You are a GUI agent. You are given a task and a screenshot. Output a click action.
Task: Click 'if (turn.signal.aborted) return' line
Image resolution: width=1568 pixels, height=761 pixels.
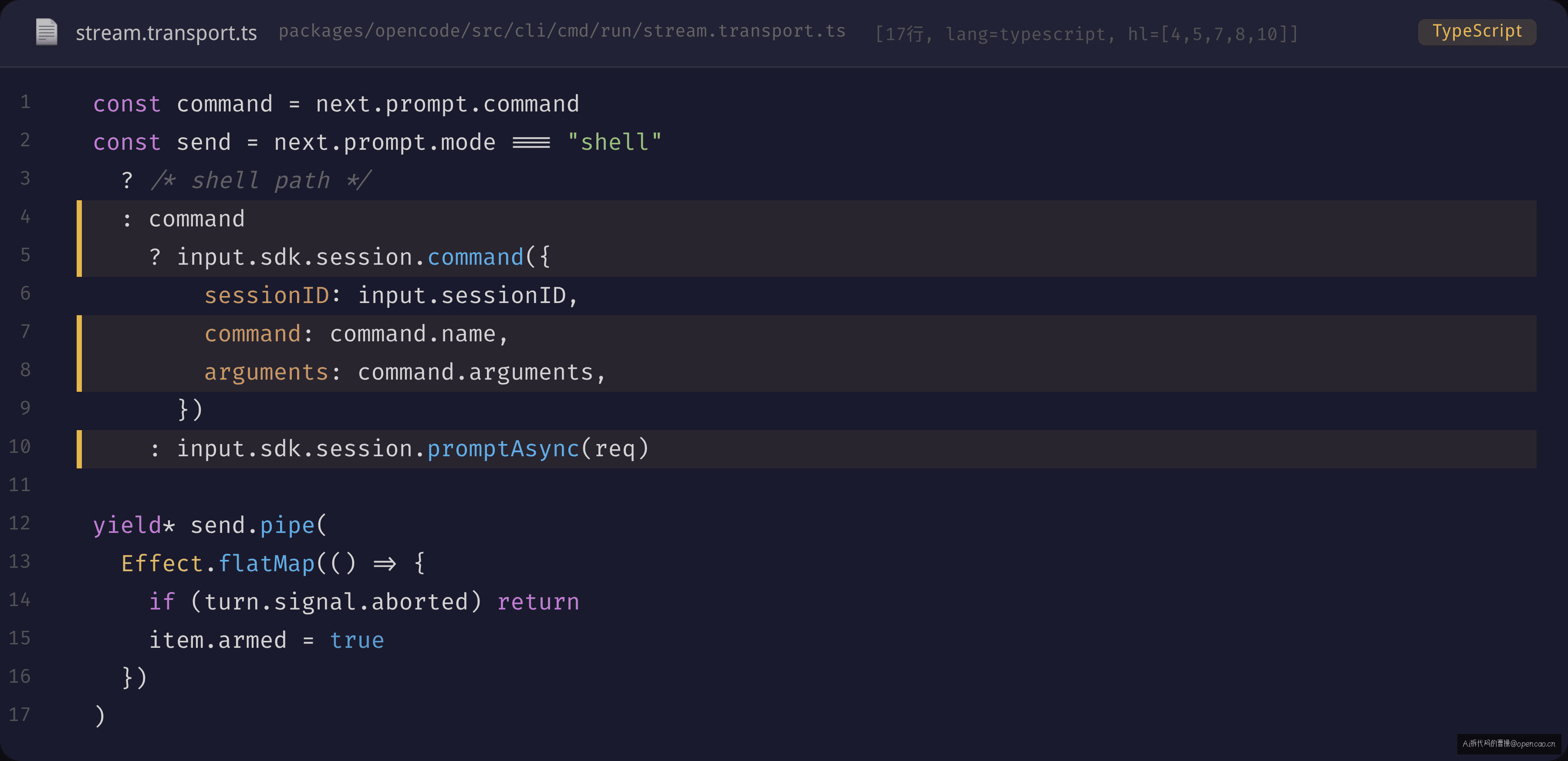coord(364,602)
